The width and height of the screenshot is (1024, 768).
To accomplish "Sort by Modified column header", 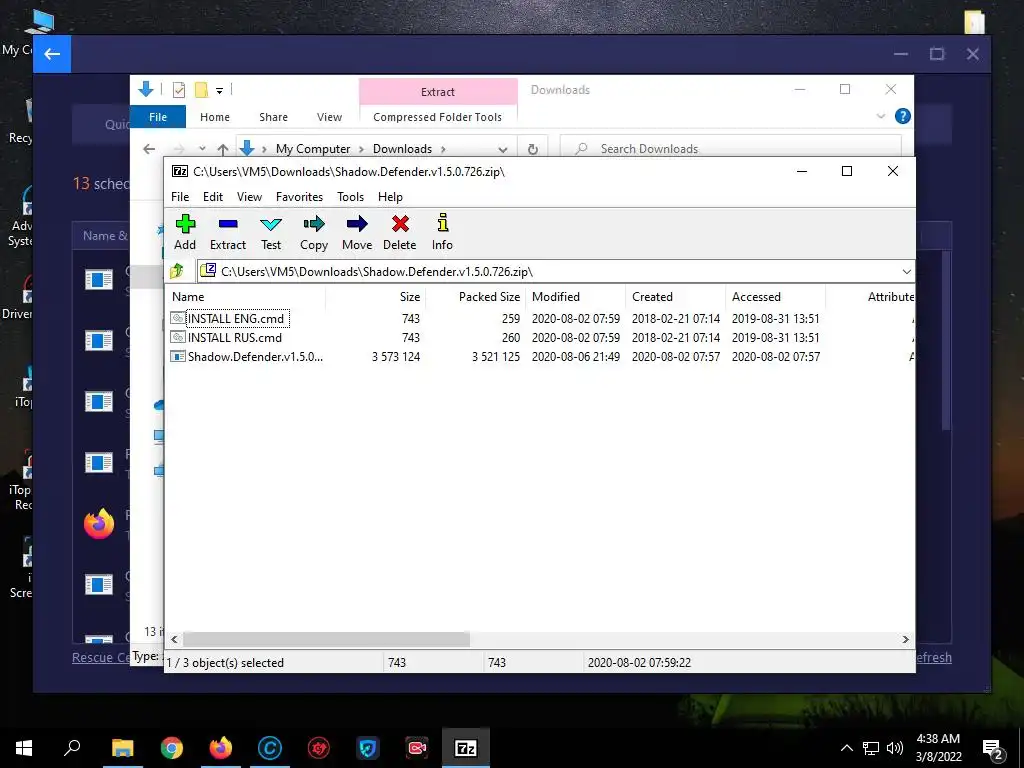I will click(576, 296).
